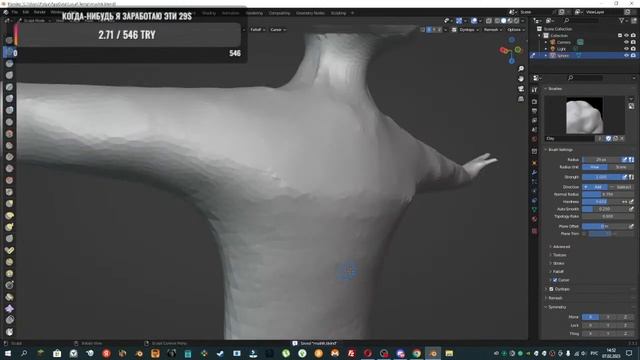640x360 pixels.
Task: Open the Falloff dropdown in header
Action: tap(258, 30)
